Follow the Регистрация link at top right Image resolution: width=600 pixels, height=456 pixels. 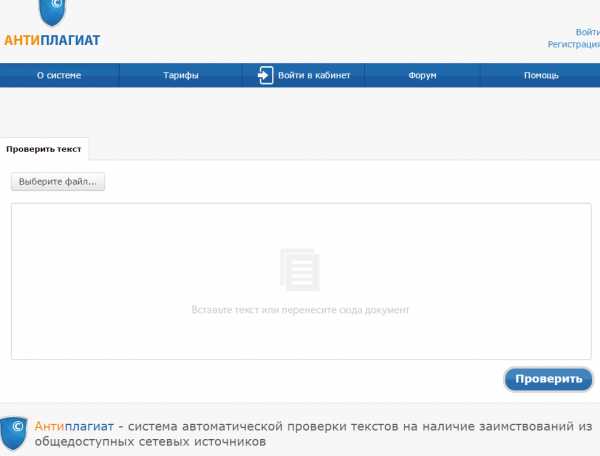(x=574, y=44)
